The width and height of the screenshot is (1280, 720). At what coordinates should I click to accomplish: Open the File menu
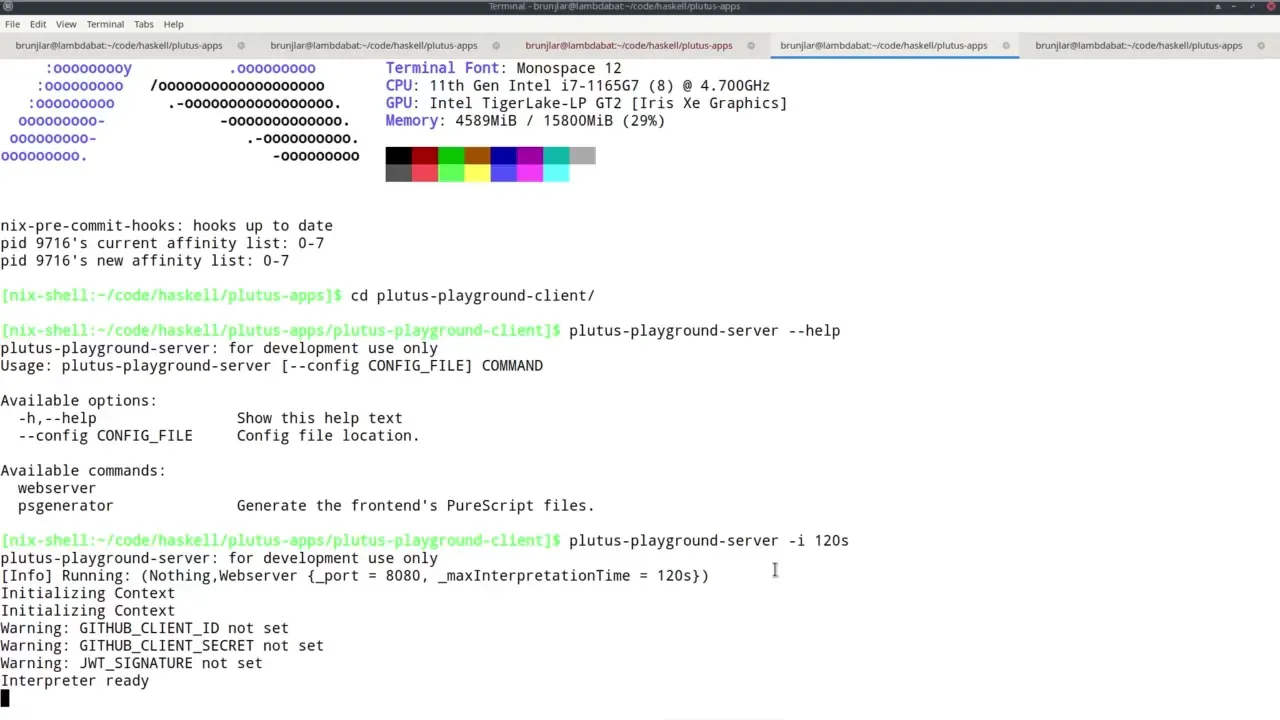(x=12, y=24)
